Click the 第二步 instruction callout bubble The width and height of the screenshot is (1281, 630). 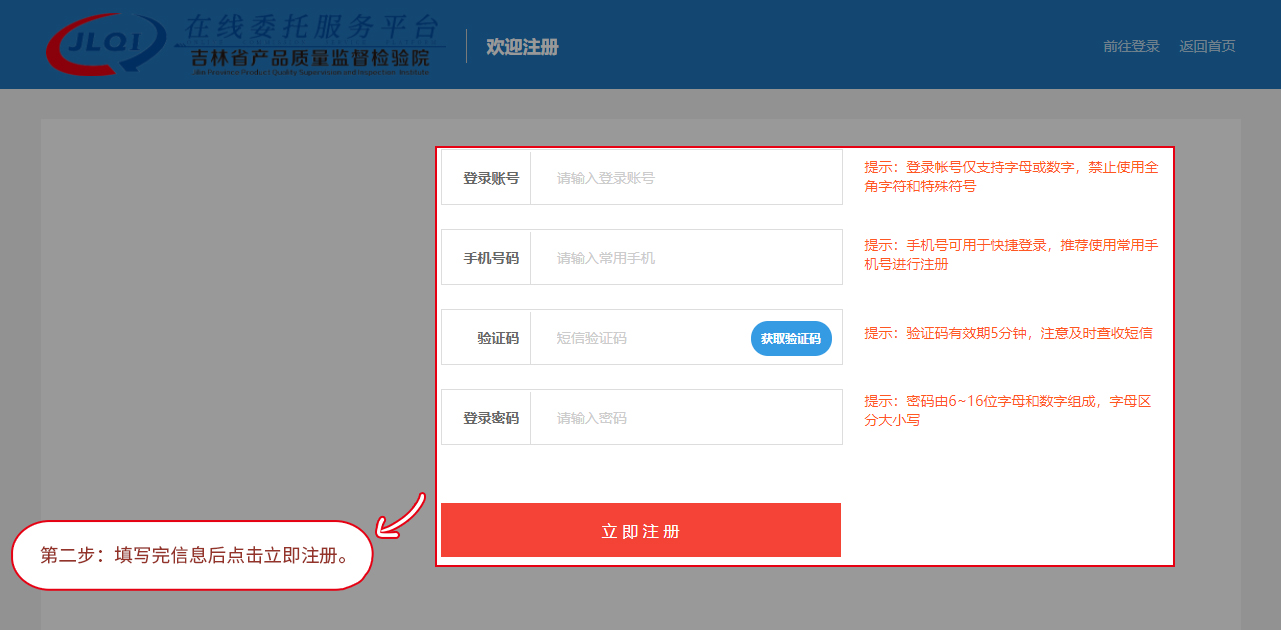(x=192, y=555)
